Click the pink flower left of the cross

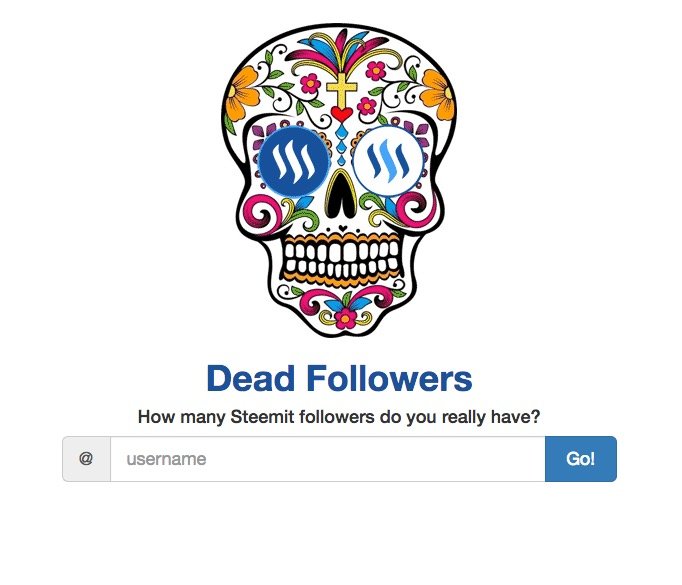click(x=311, y=83)
